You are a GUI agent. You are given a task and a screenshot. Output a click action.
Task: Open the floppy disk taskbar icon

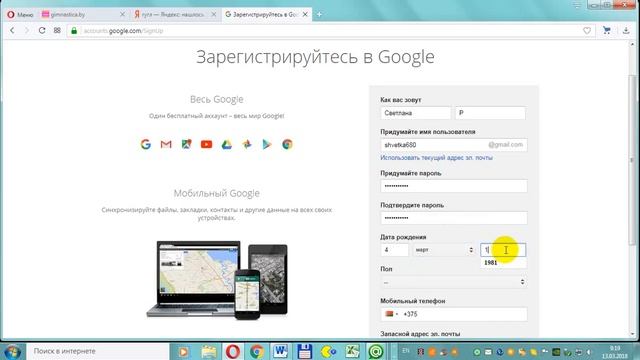coord(304,351)
